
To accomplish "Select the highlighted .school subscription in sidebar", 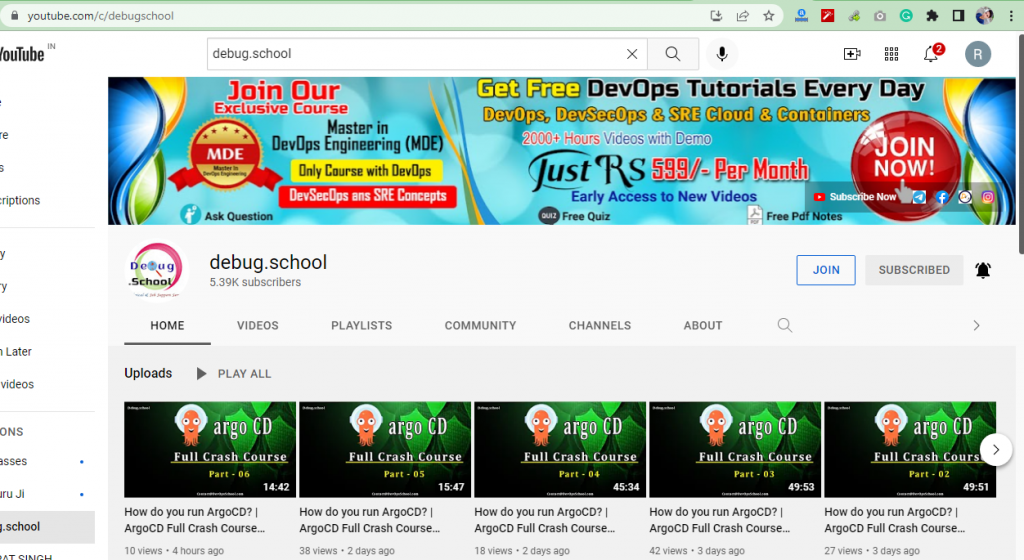I will [47, 527].
